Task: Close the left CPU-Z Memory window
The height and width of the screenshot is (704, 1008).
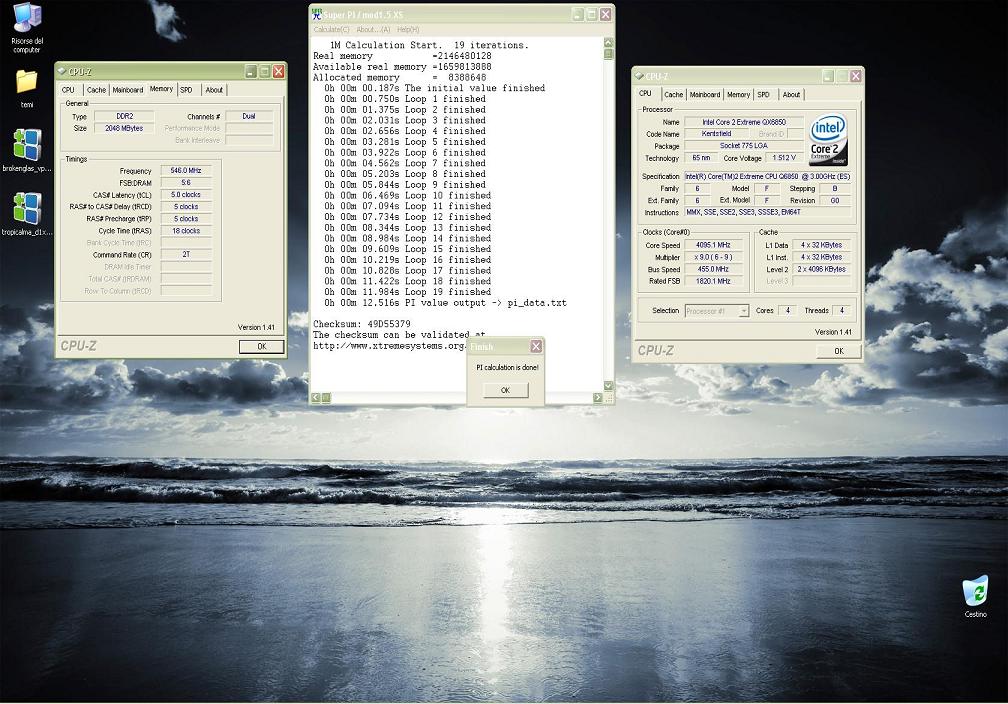Action: click(x=278, y=71)
